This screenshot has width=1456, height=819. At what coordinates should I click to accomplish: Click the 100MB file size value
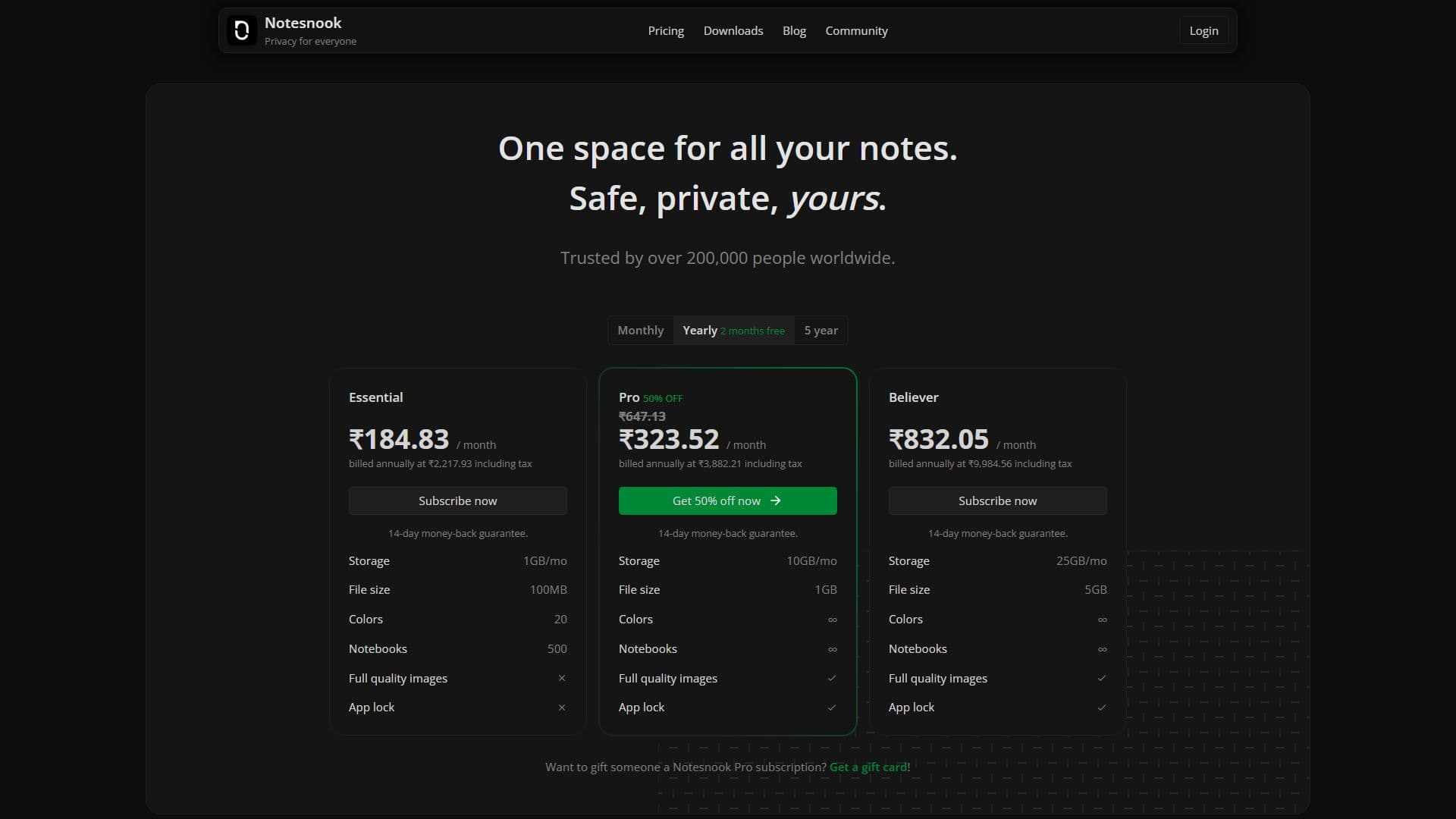pyautogui.click(x=548, y=589)
